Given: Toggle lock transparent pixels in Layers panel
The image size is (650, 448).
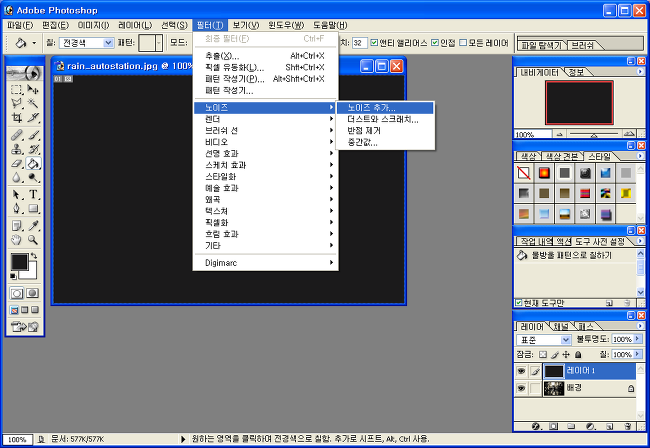Looking at the screenshot, I should click(x=543, y=355).
